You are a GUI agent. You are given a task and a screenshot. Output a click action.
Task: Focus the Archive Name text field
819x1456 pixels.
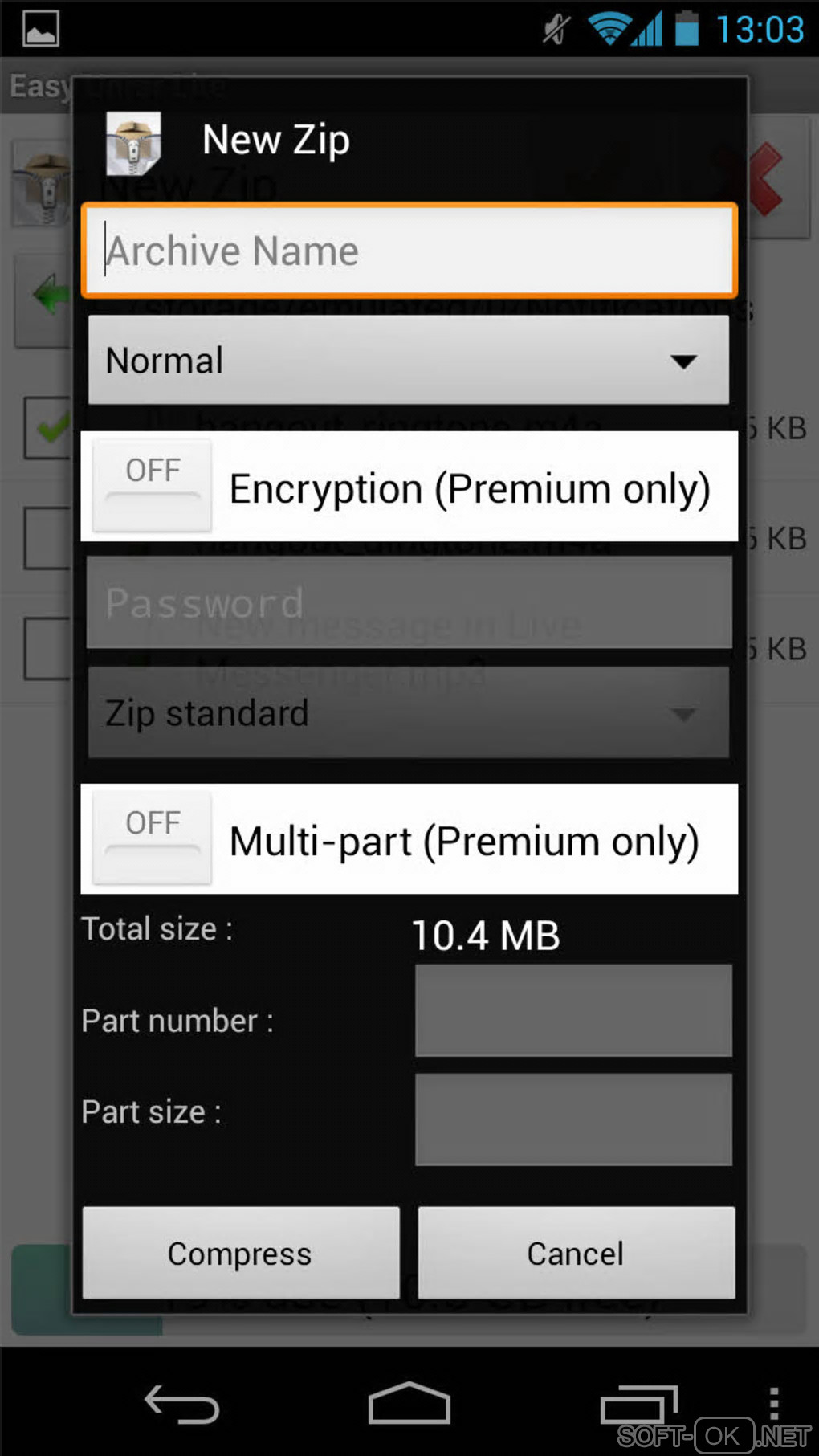[x=409, y=251]
